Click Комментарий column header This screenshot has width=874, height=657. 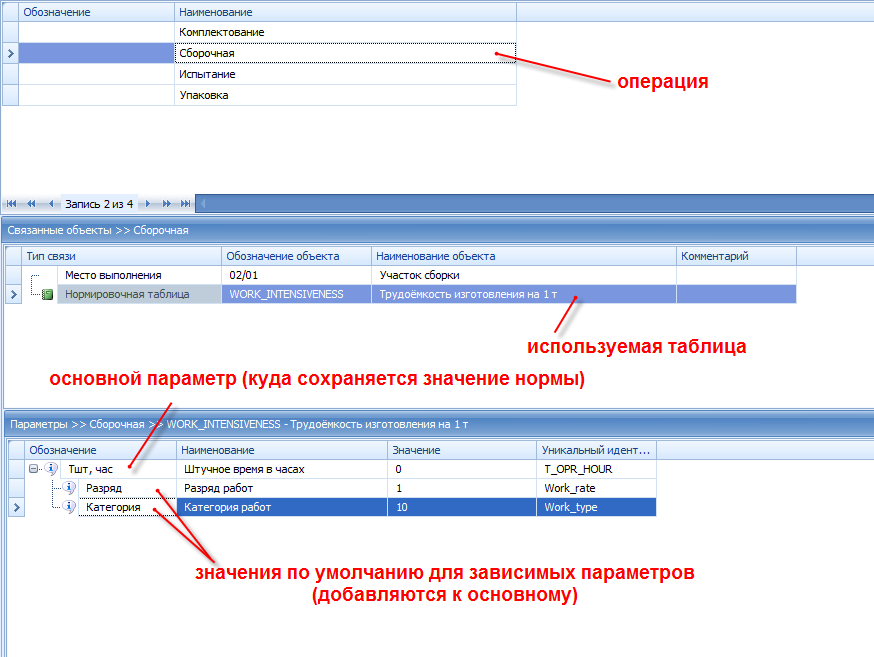736,256
